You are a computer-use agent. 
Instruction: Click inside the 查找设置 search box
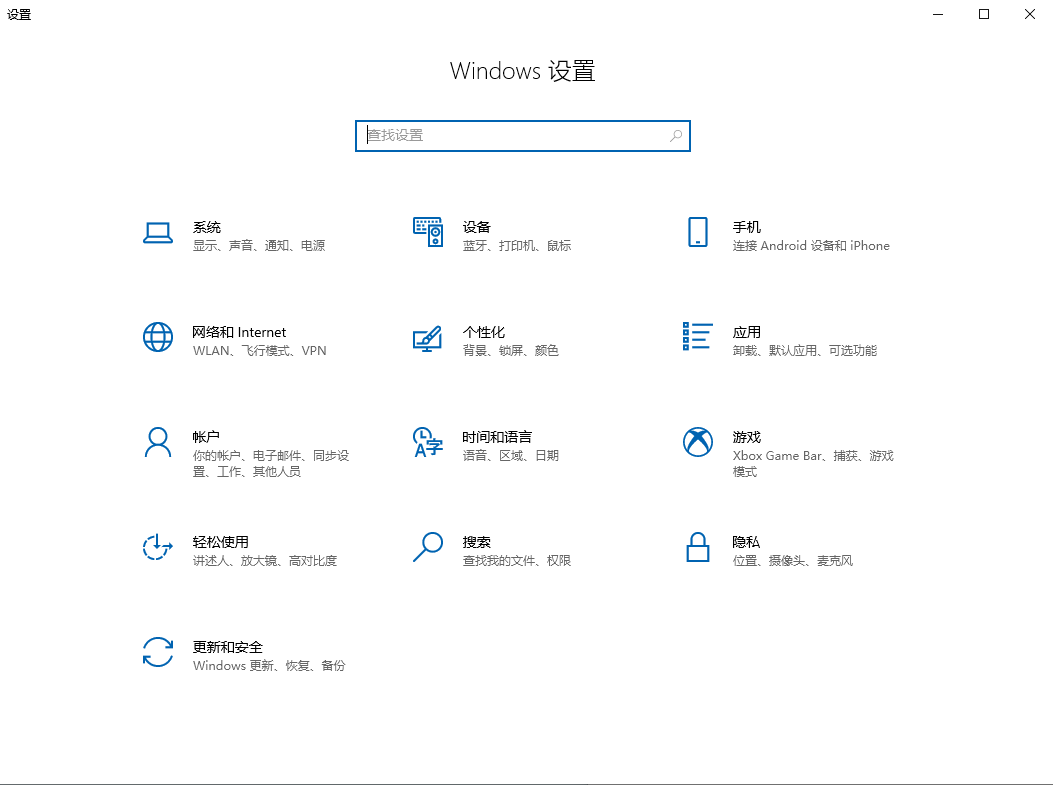coord(510,136)
